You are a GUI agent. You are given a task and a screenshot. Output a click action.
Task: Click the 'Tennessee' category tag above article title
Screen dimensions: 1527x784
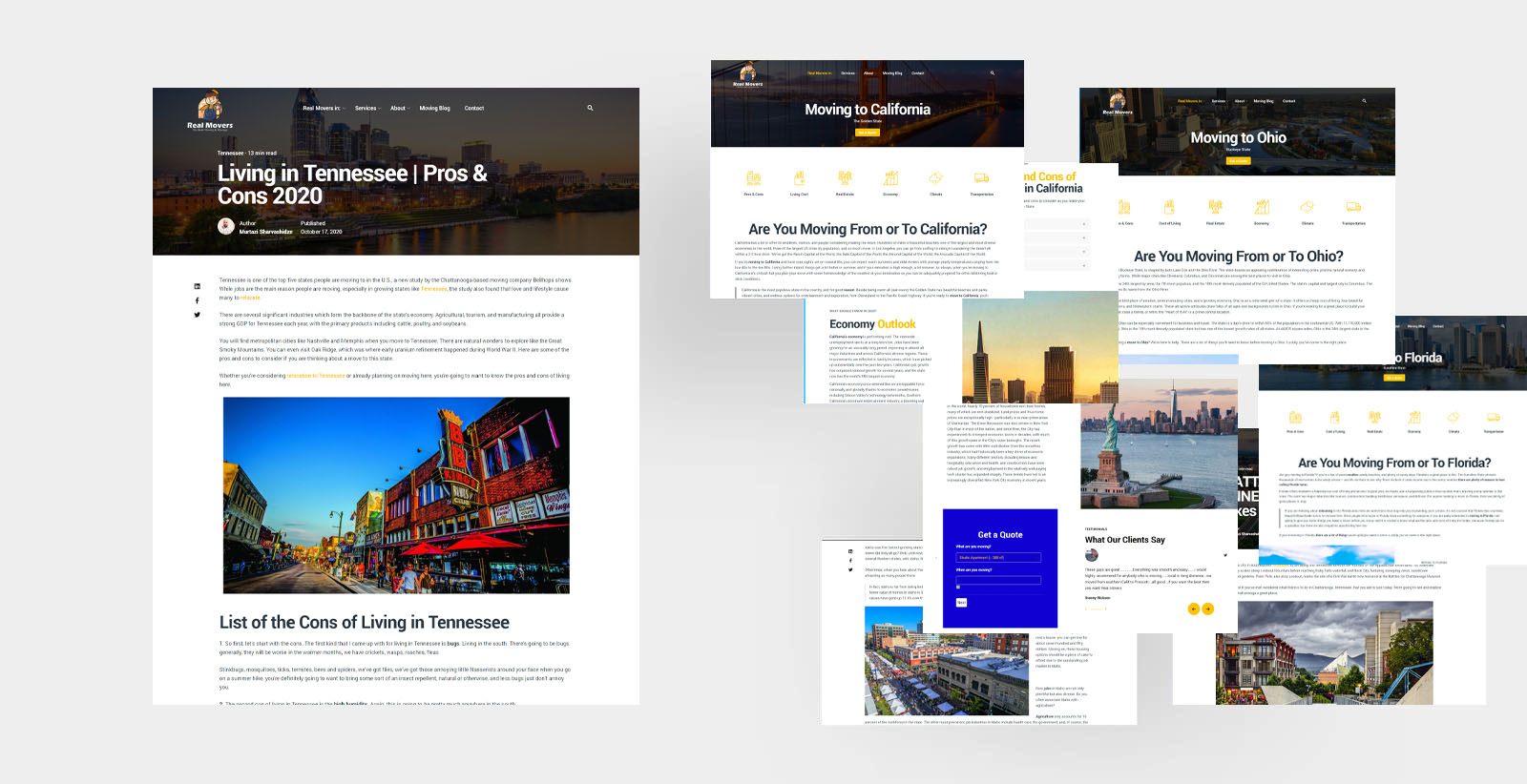pos(230,153)
